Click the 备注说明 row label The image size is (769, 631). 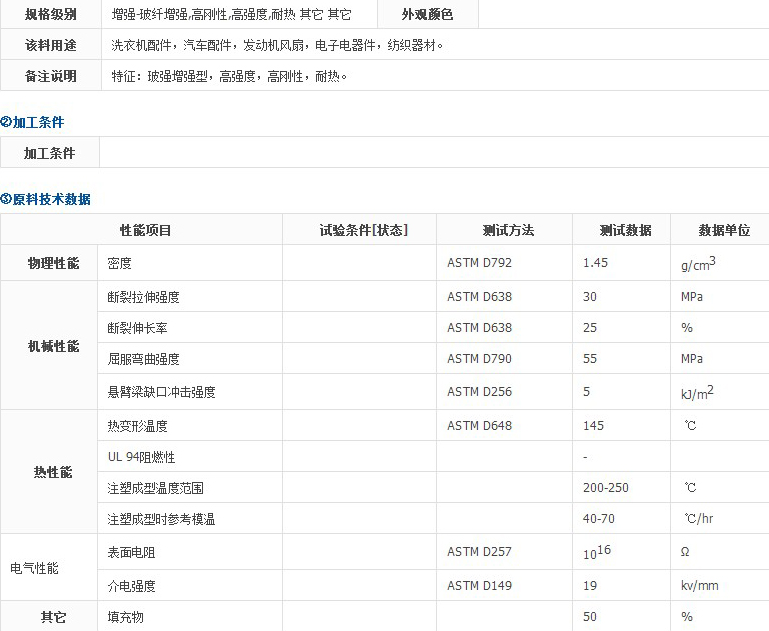(x=50, y=76)
